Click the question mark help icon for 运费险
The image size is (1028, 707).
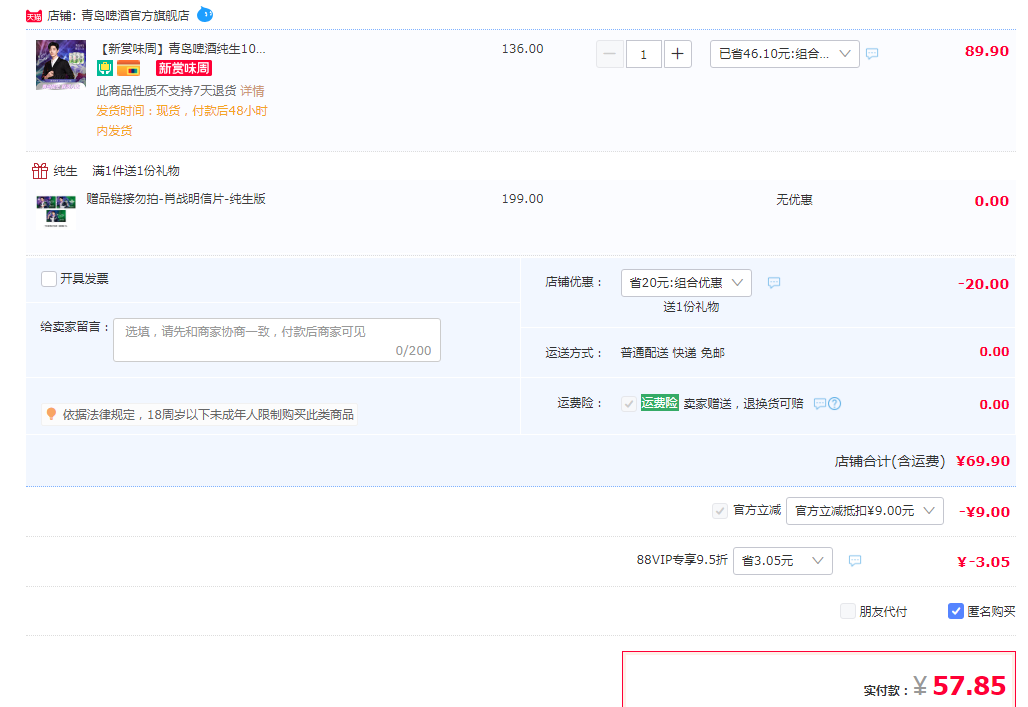(x=835, y=403)
